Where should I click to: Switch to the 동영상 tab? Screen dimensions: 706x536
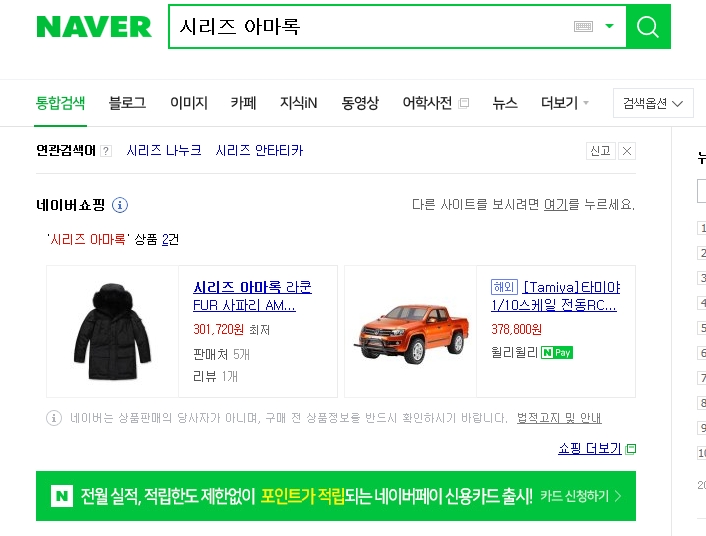(360, 103)
